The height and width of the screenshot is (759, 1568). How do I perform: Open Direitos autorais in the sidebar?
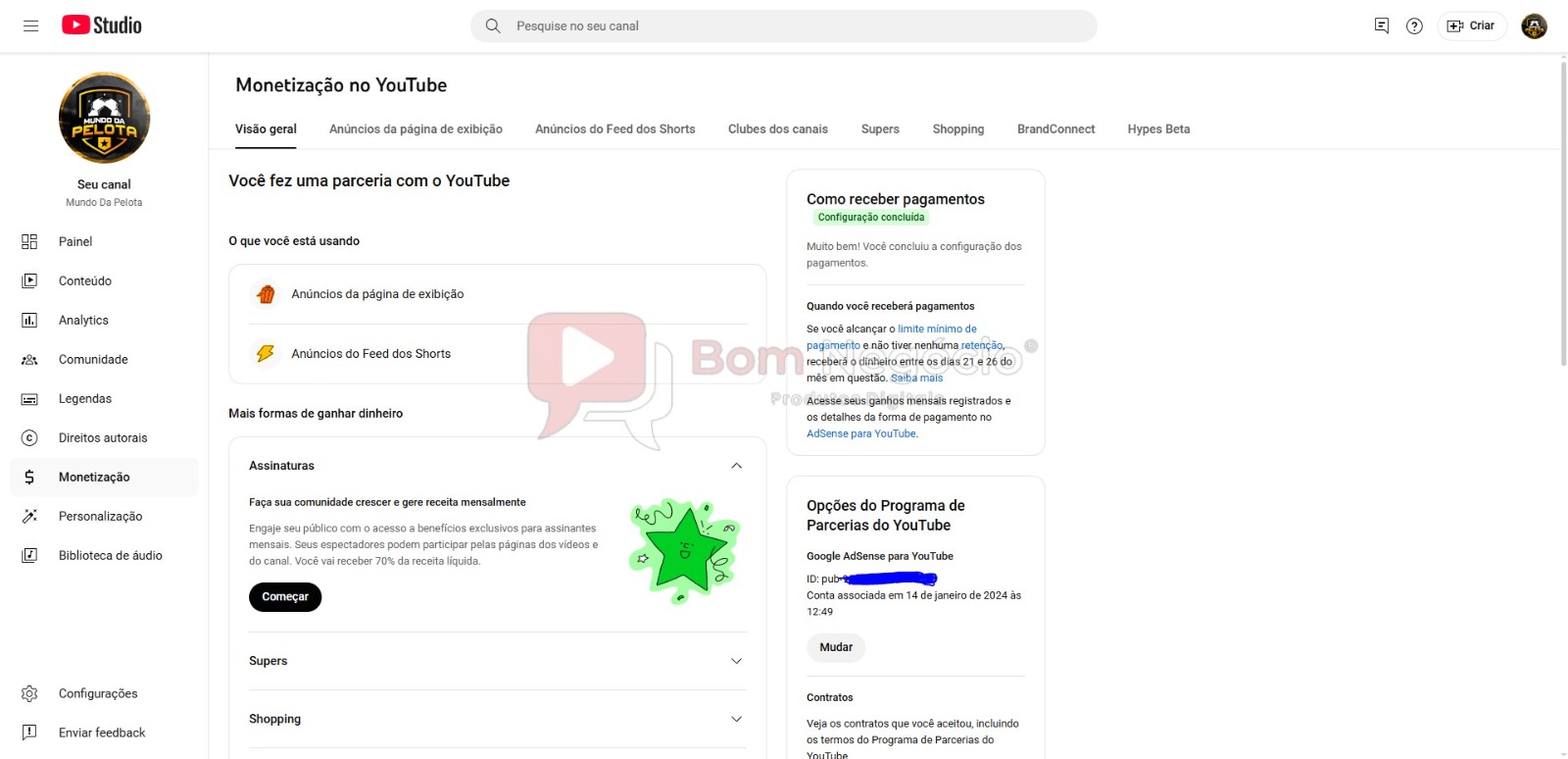[x=104, y=437]
